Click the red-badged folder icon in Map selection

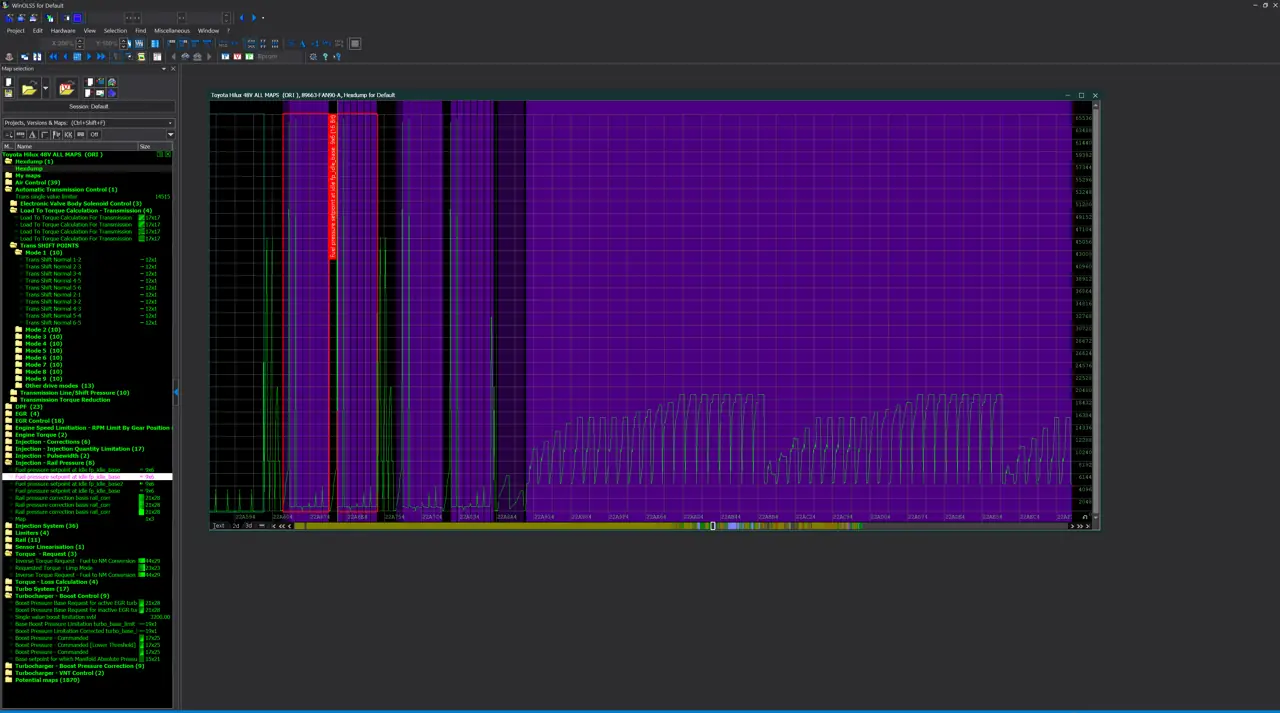tap(66, 89)
